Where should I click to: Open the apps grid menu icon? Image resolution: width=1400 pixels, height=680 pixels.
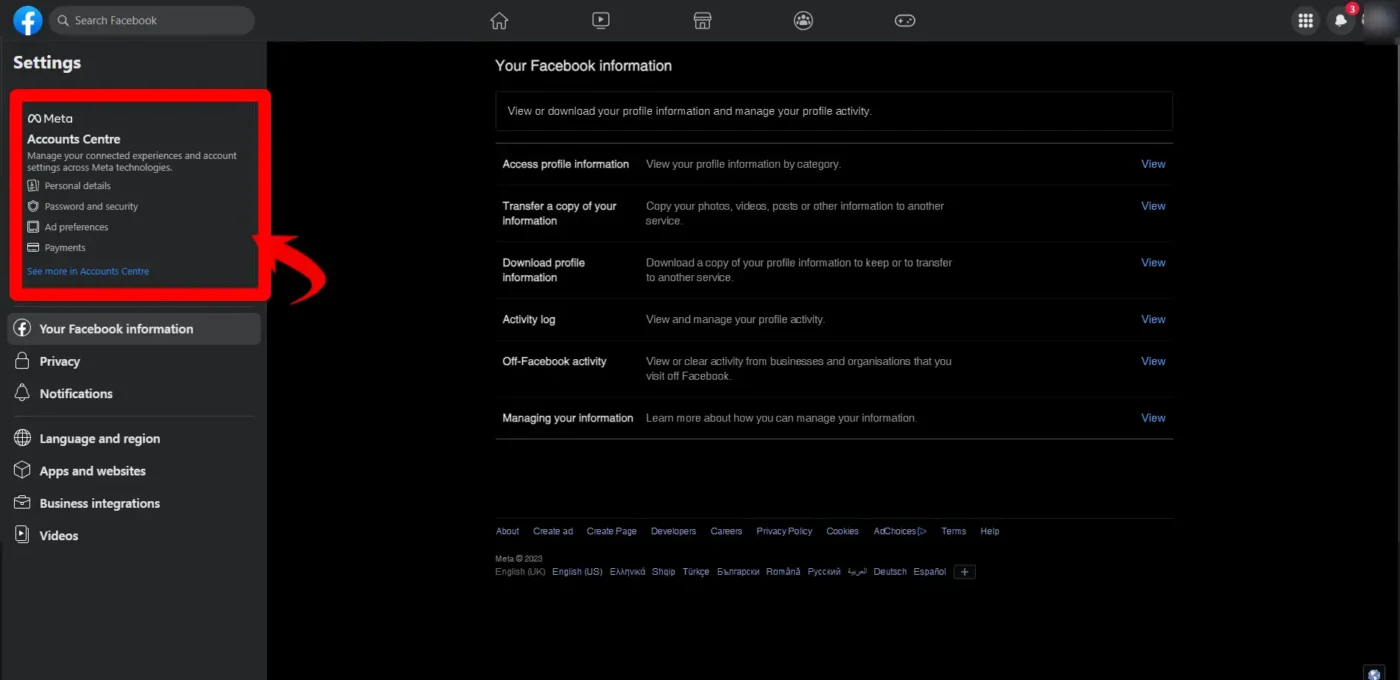(x=1305, y=20)
